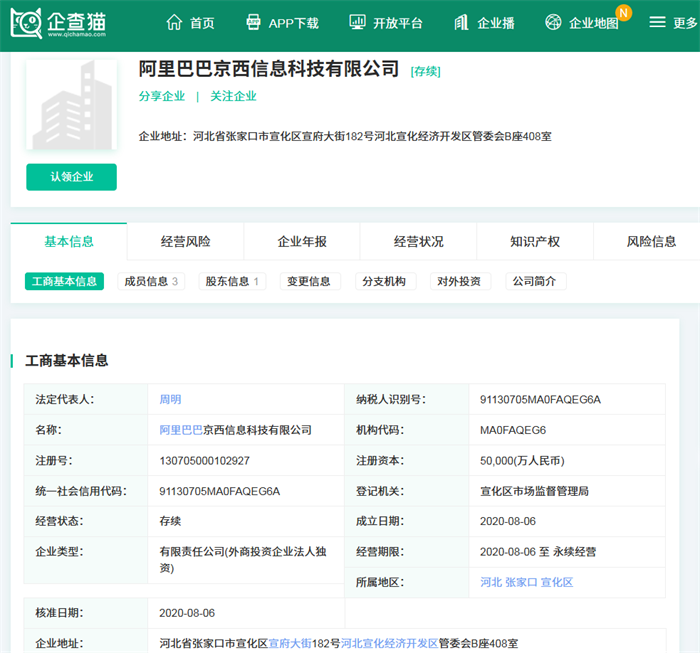The height and width of the screenshot is (653, 700).
Task: Click the company building placeholder image
Action: 71,104
